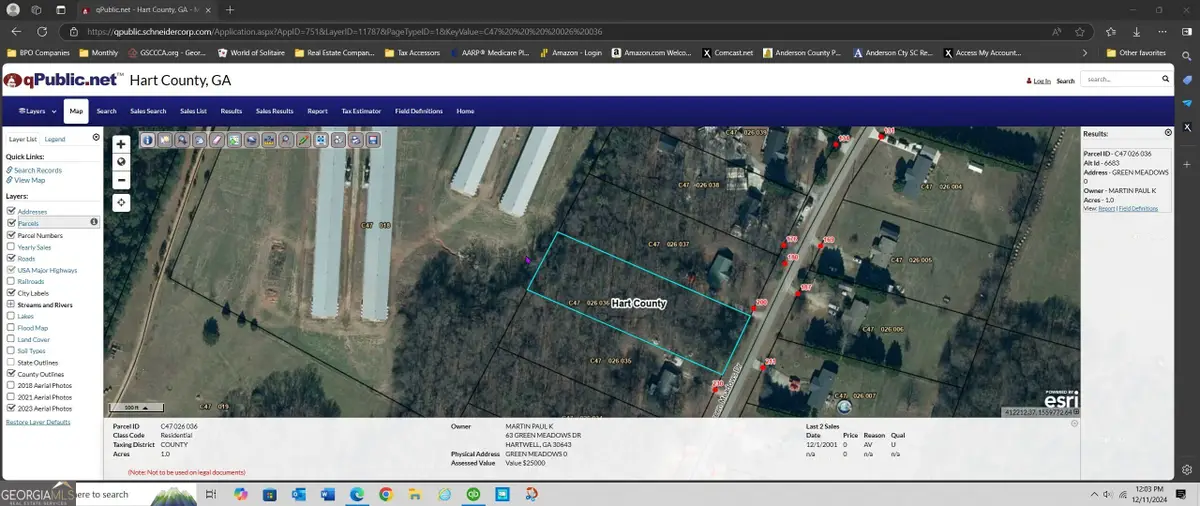Enable the Flood Map layer checkbox
Screen dimensions: 1200x506
point(11,328)
